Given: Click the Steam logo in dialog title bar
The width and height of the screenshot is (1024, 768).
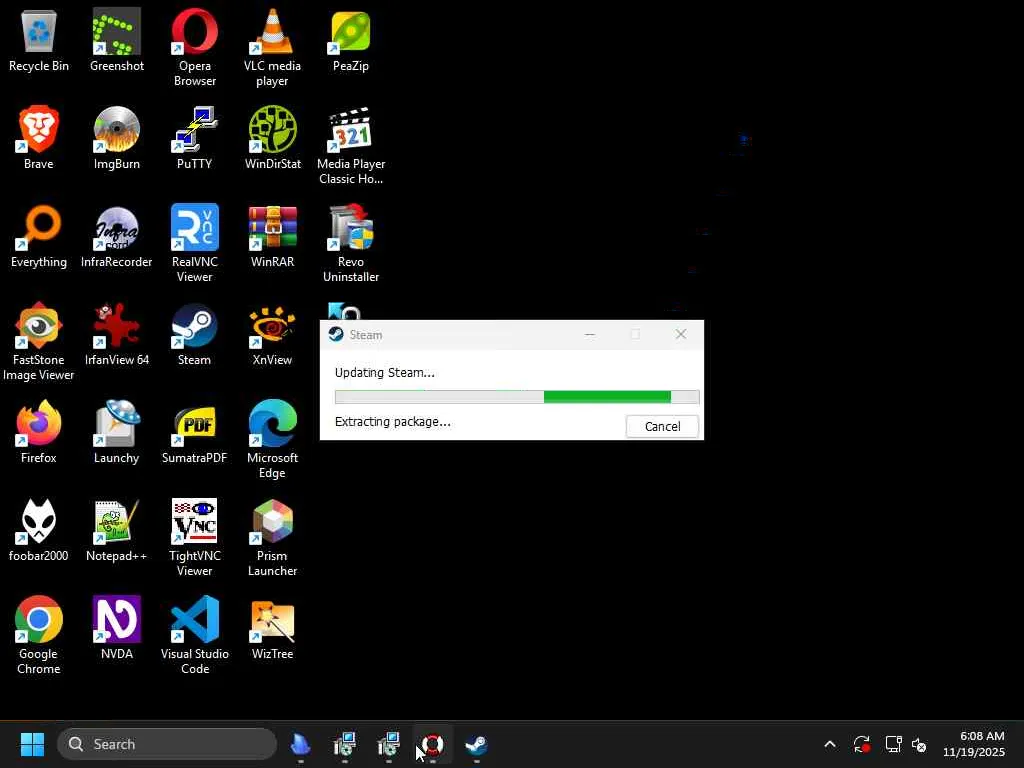Looking at the screenshot, I should 336,334.
